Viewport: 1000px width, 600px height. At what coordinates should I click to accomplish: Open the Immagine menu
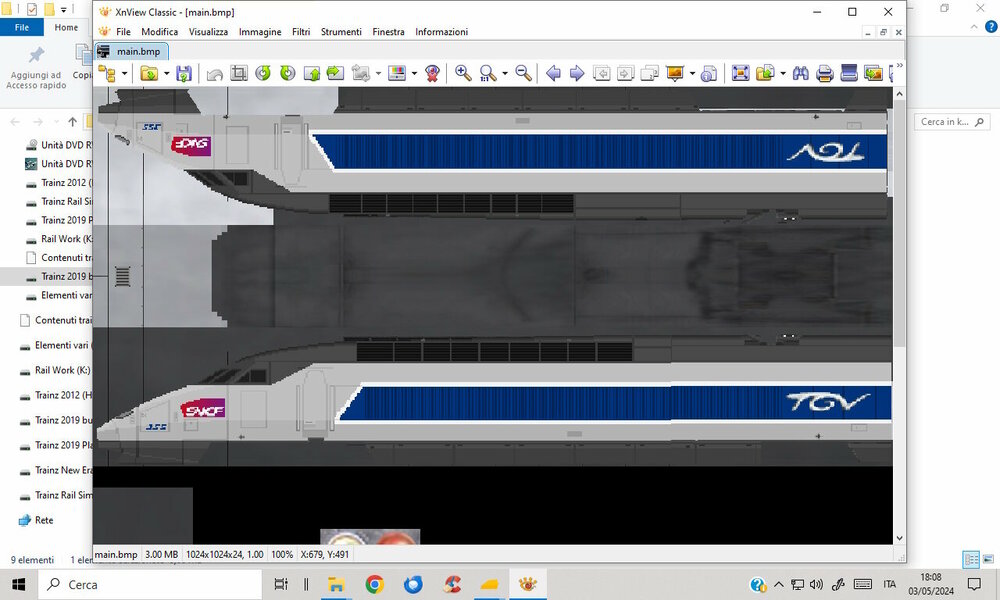[260, 32]
